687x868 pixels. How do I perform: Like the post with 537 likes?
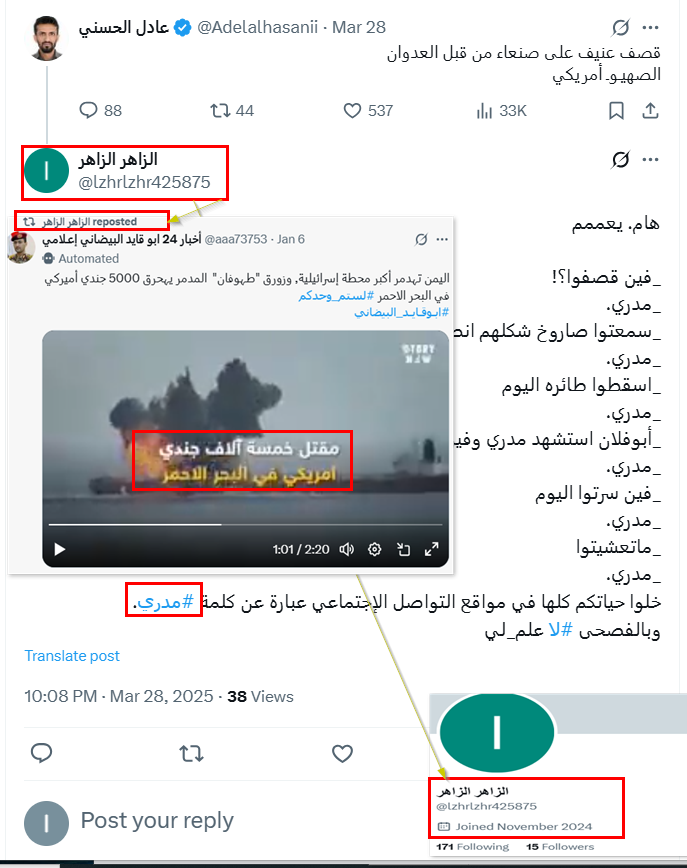click(x=352, y=111)
